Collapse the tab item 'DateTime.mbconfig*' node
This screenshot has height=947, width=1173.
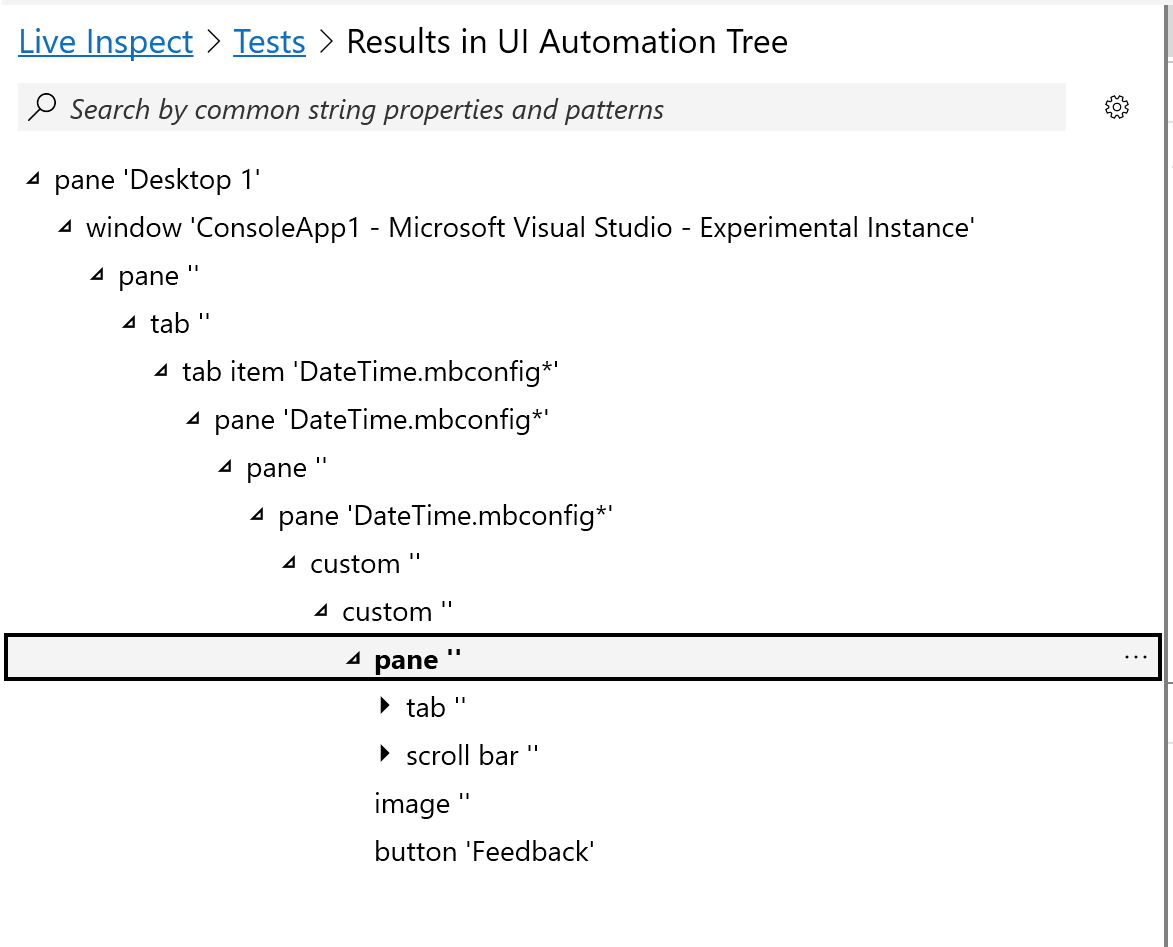[160, 370]
